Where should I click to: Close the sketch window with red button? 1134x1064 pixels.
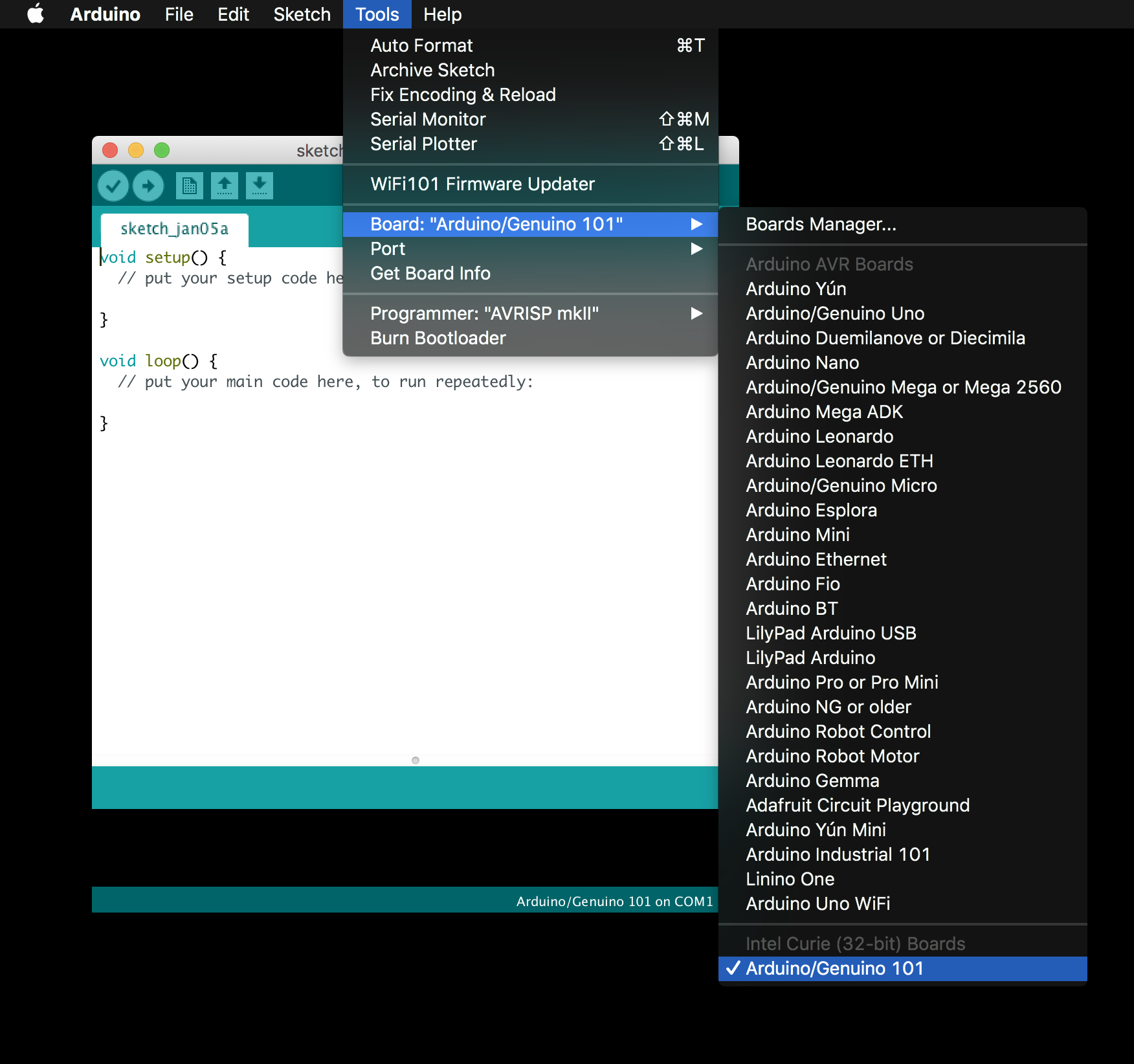tap(110, 150)
